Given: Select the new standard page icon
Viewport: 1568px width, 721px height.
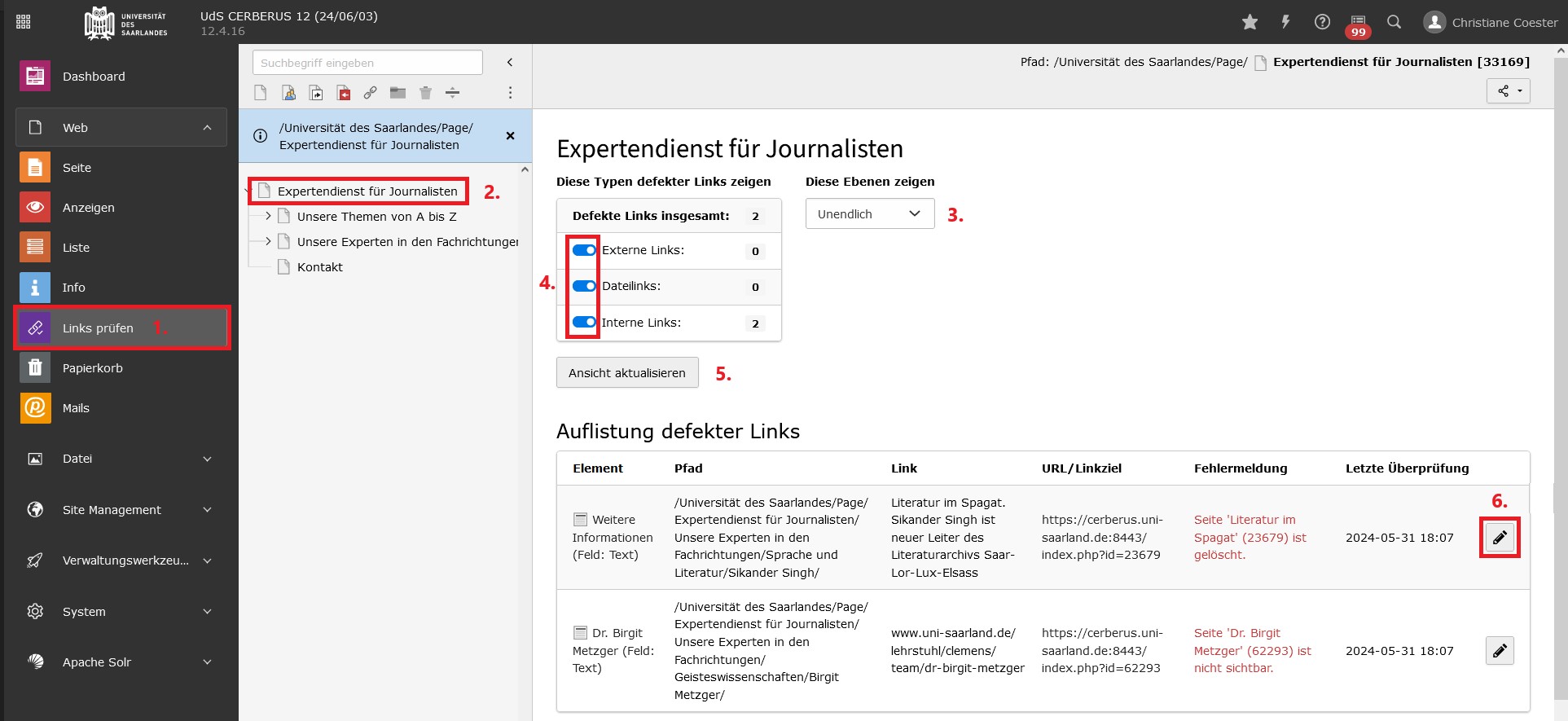Looking at the screenshot, I should point(261,93).
